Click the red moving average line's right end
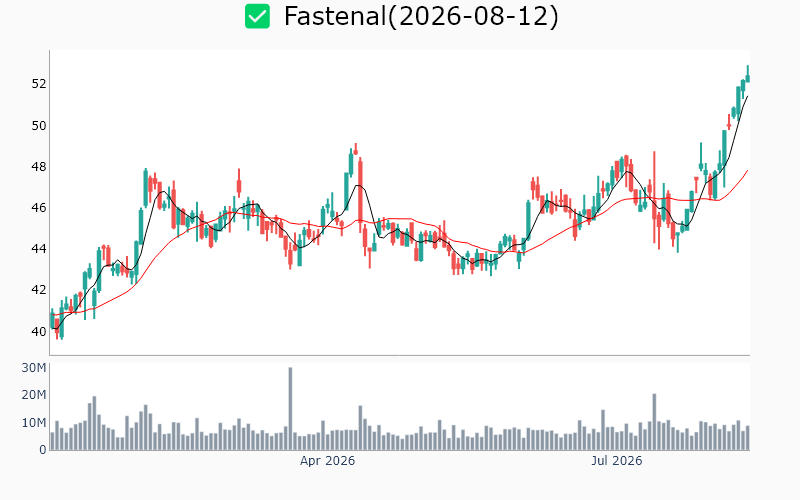Screen dimensions: 800x500 747,170
